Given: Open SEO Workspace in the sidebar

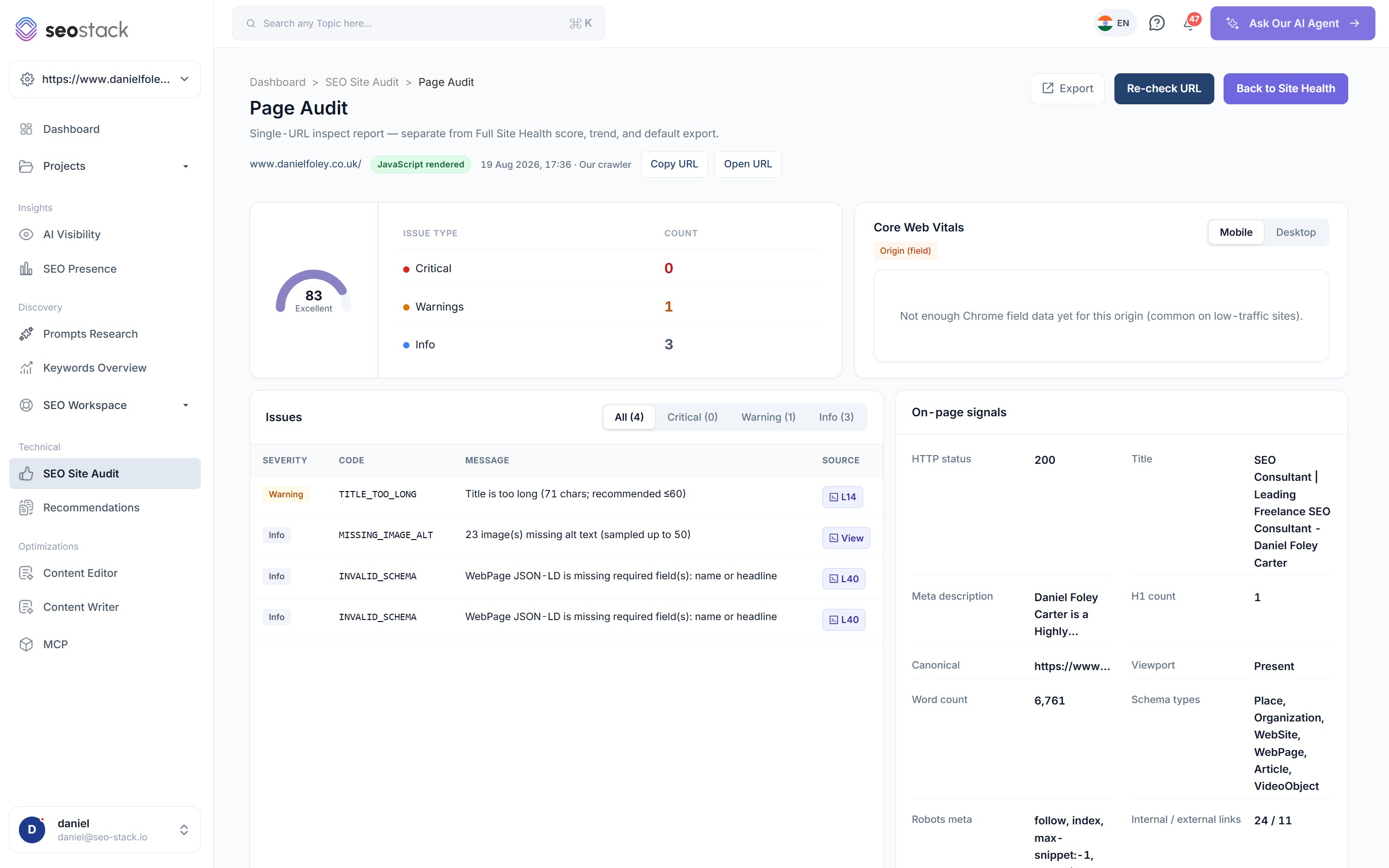Looking at the screenshot, I should [105, 405].
